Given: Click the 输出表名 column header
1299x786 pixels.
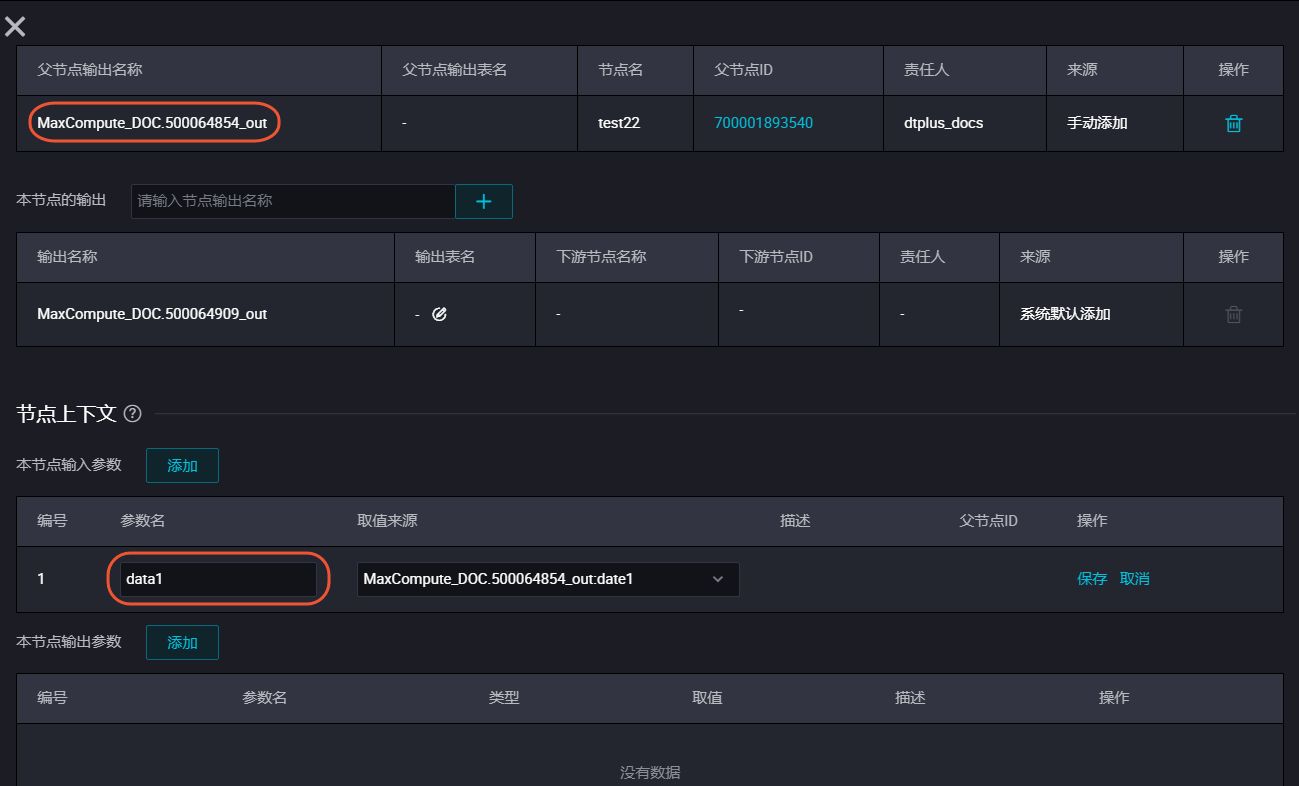Looking at the screenshot, I should 445,257.
